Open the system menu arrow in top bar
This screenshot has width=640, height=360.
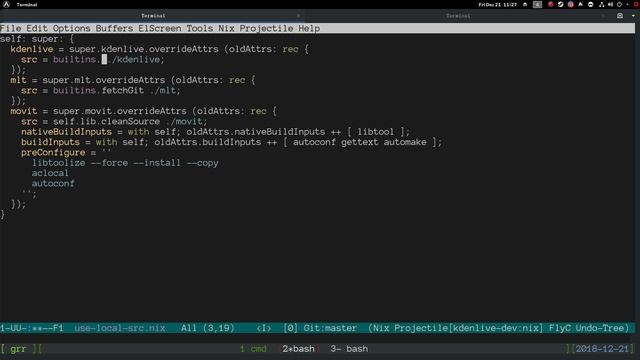pos(627,4)
